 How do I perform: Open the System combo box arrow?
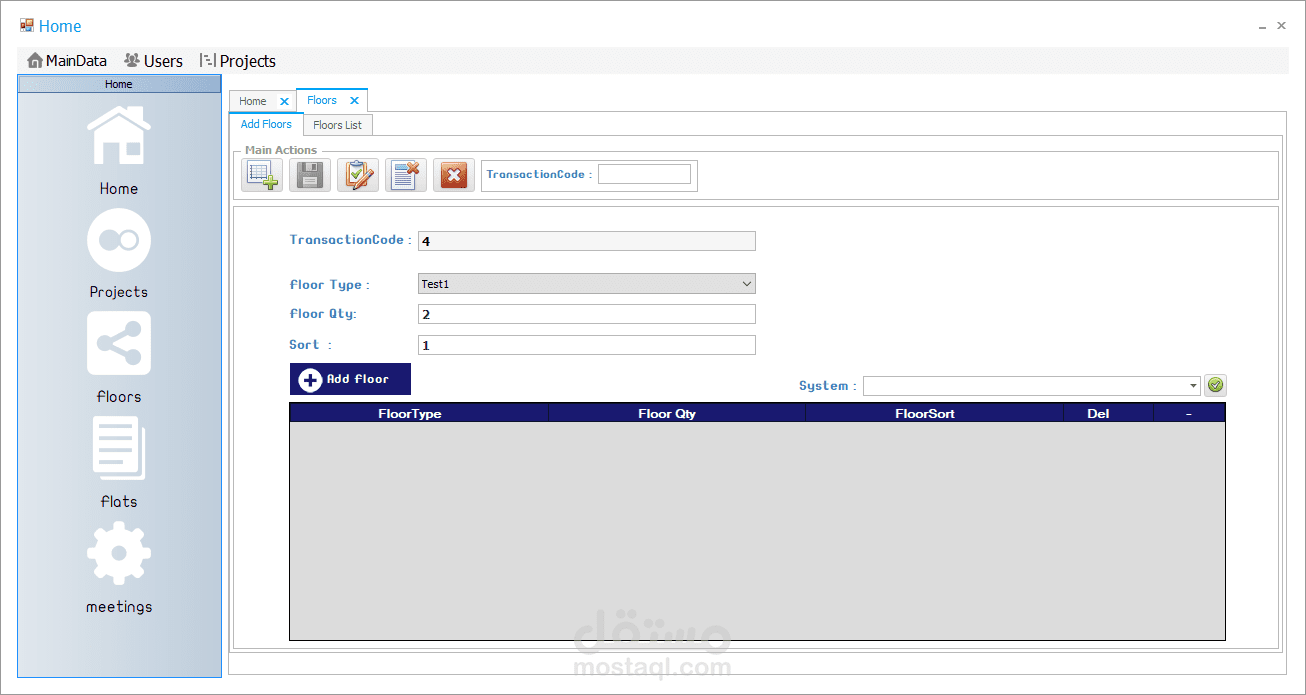pos(1194,386)
